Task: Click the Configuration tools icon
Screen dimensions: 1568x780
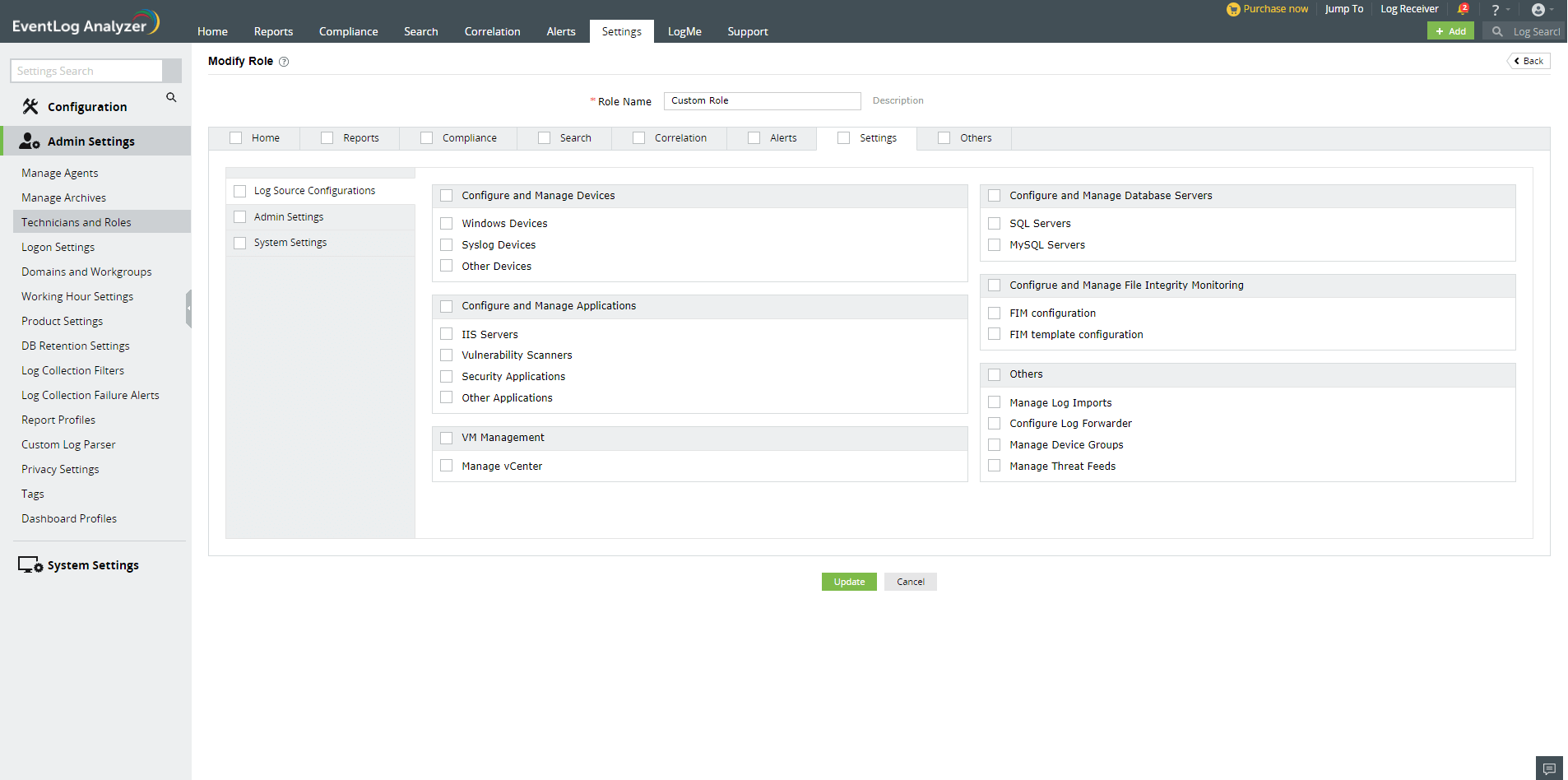Action: (x=30, y=106)
